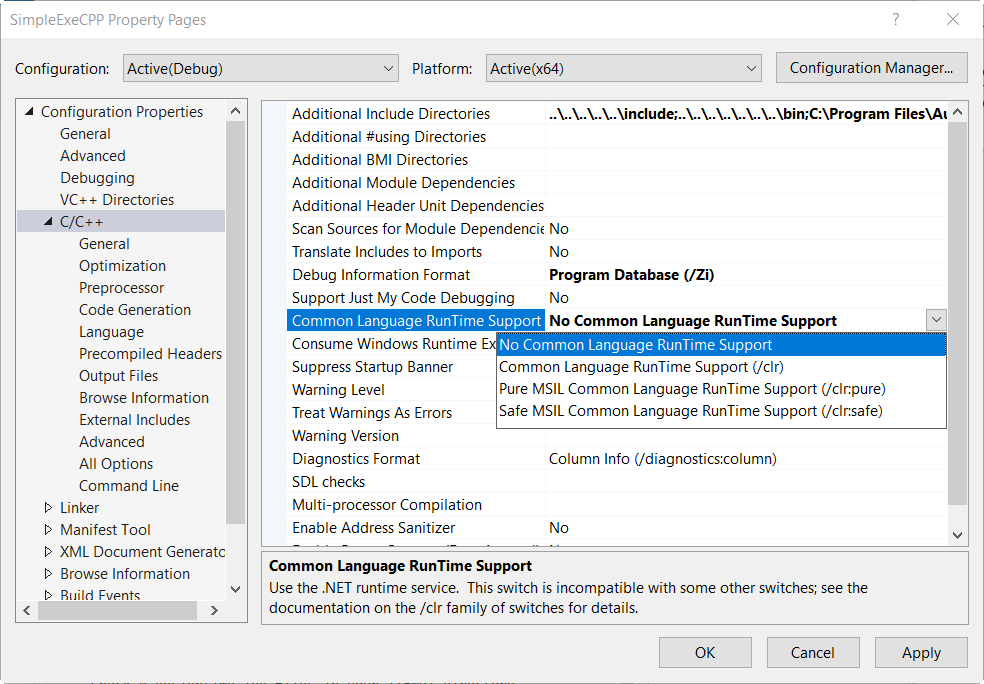Image resolution: width=984 pixels, height=684 pixels.
Task: Expand the Linker tree node
Action: click(48, 508)
